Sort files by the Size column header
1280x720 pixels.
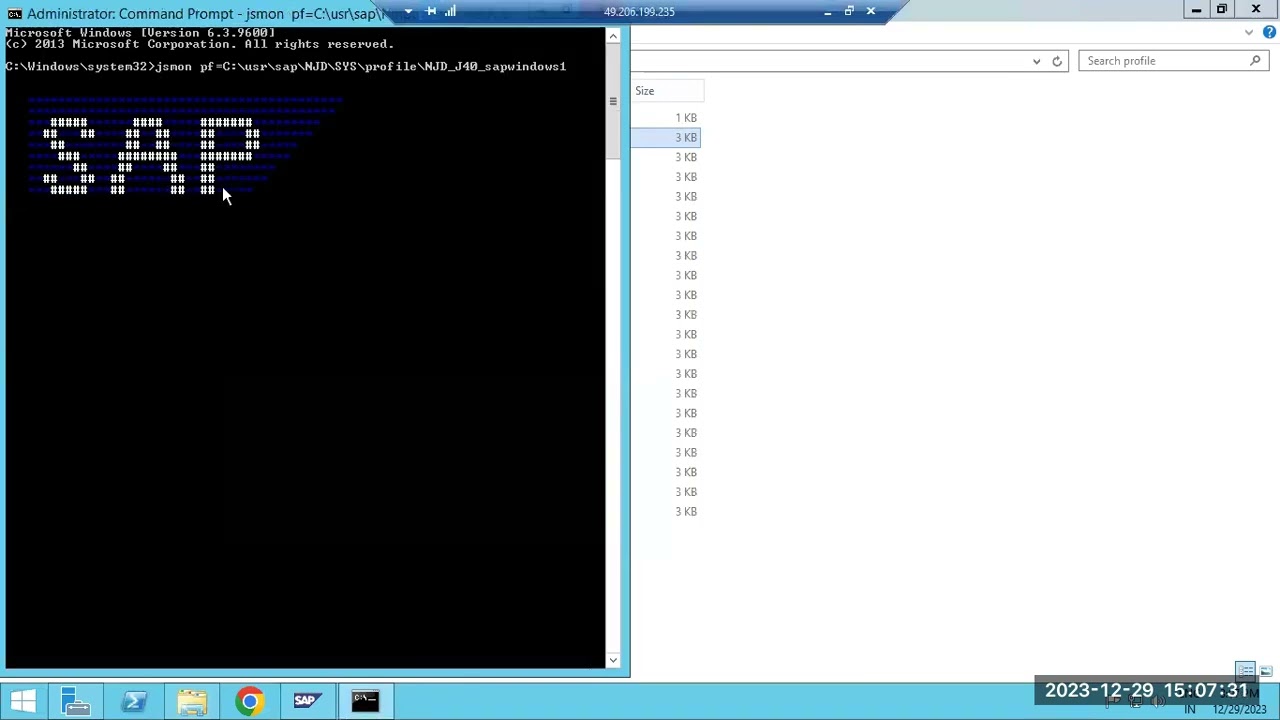pyautogui.click(x=667, y=91)
